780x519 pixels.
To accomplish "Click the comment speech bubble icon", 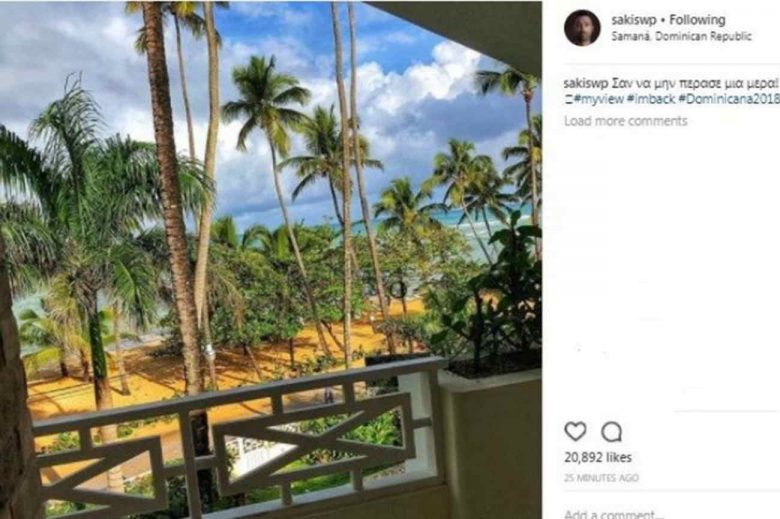I will (x=611, y=431).
